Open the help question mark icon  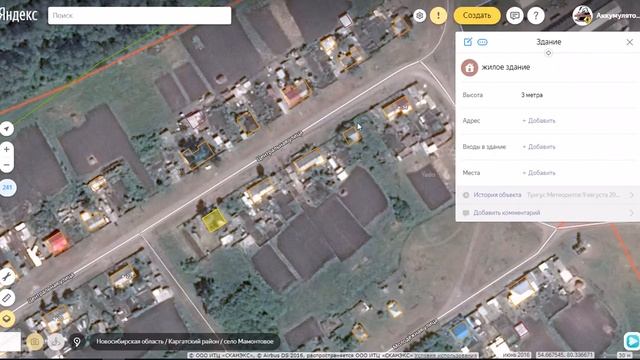(x=536, y=16)
